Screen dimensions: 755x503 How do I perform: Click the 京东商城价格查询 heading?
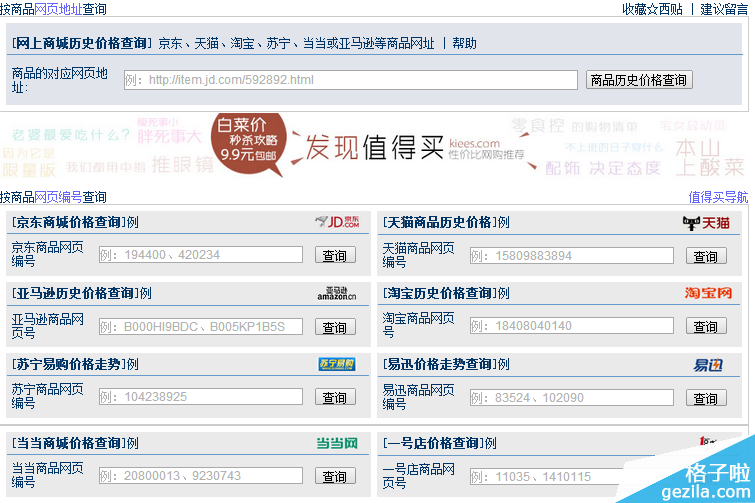pyautogui.click(x=69, y=222)
